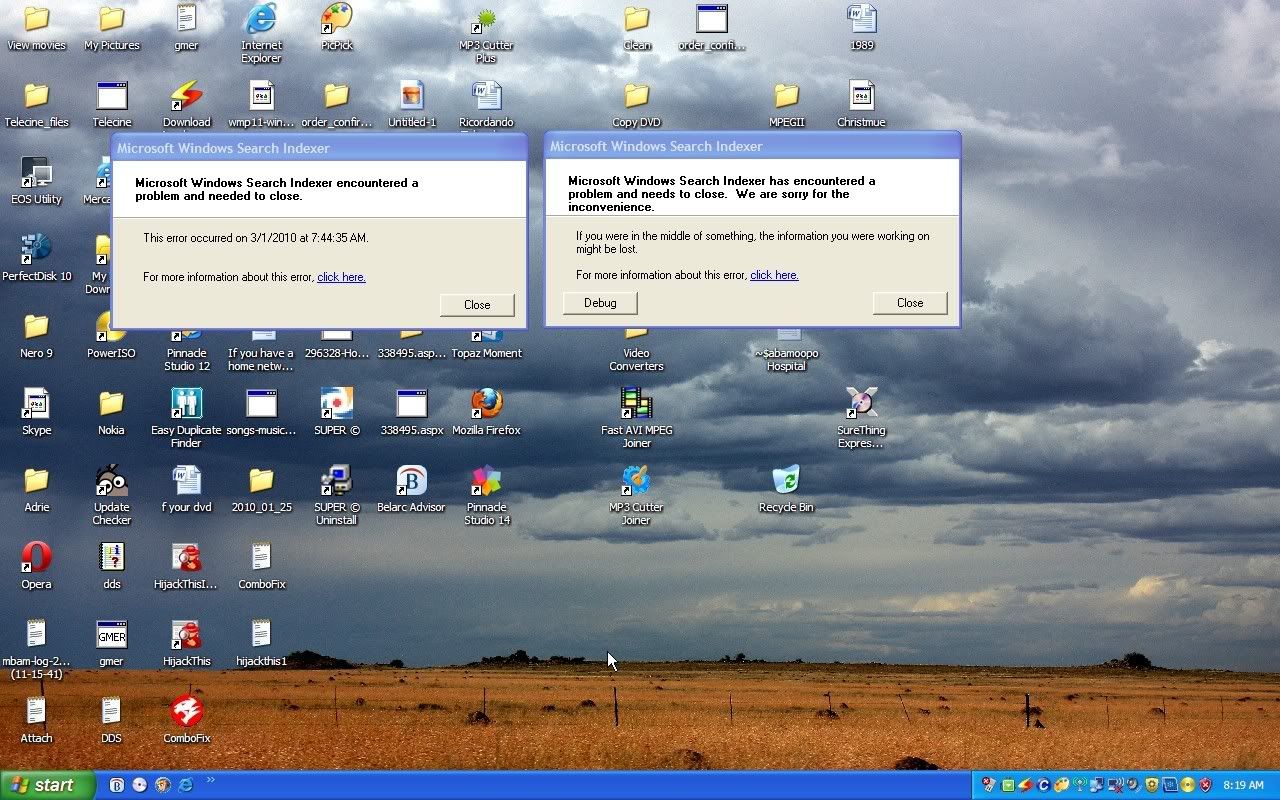Run SUPER © Uninstall
This screenshot has height=800, width=1280.
[336, 494]
